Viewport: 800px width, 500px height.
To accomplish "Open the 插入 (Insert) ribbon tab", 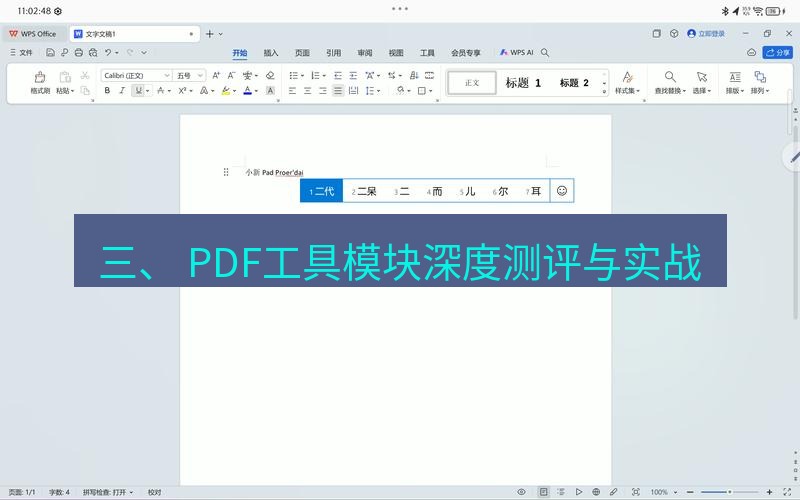I will (271, 53).
